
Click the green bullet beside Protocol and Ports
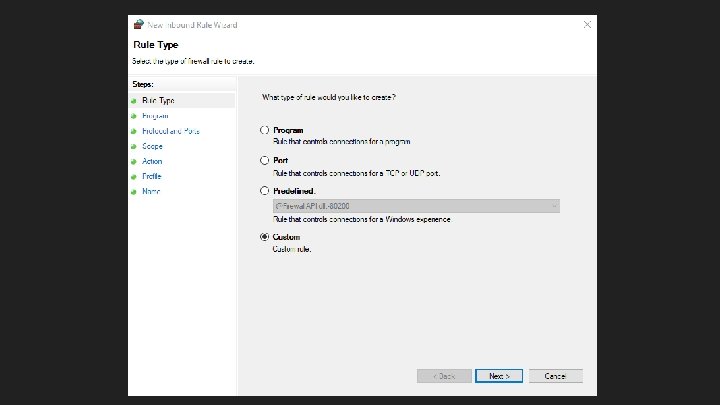coord(134,131)
